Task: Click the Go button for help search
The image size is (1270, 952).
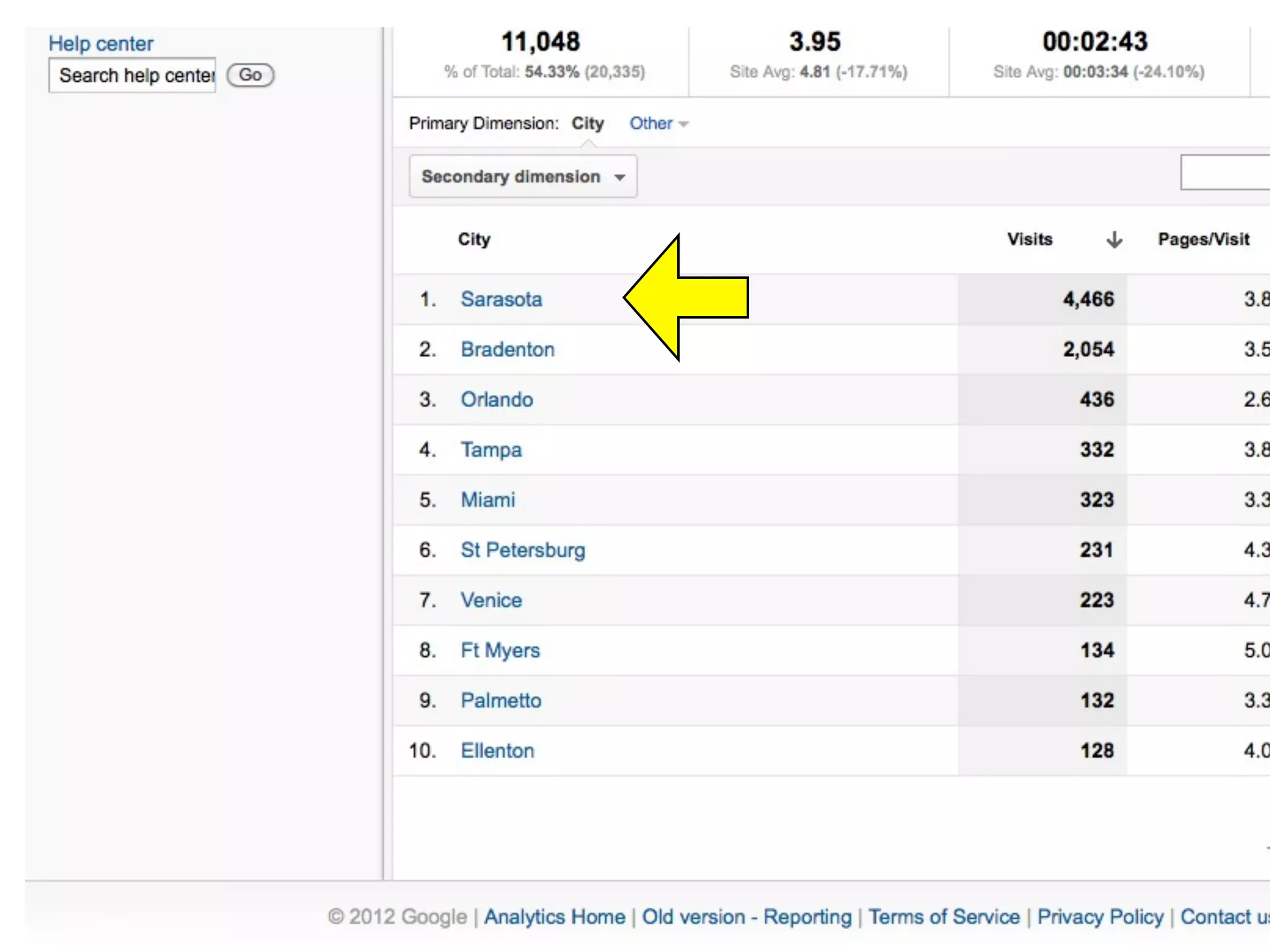Action: tap(250, 75)
